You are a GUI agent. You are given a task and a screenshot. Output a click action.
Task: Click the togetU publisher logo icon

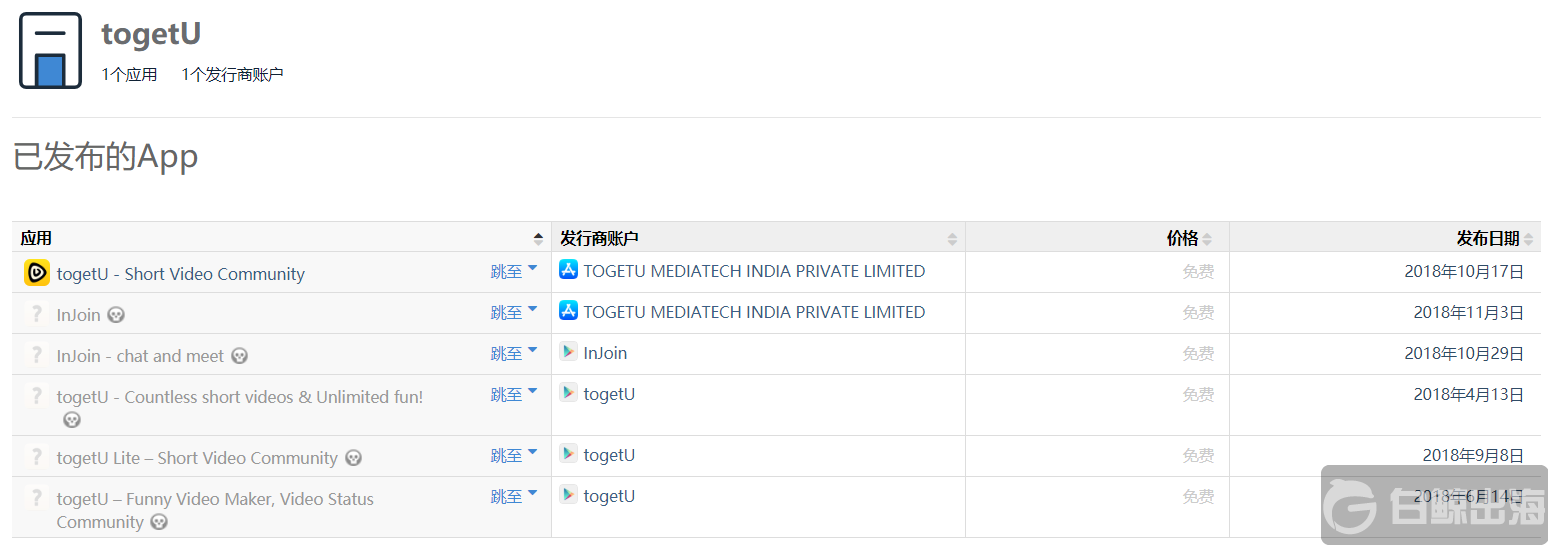(50, 51)
